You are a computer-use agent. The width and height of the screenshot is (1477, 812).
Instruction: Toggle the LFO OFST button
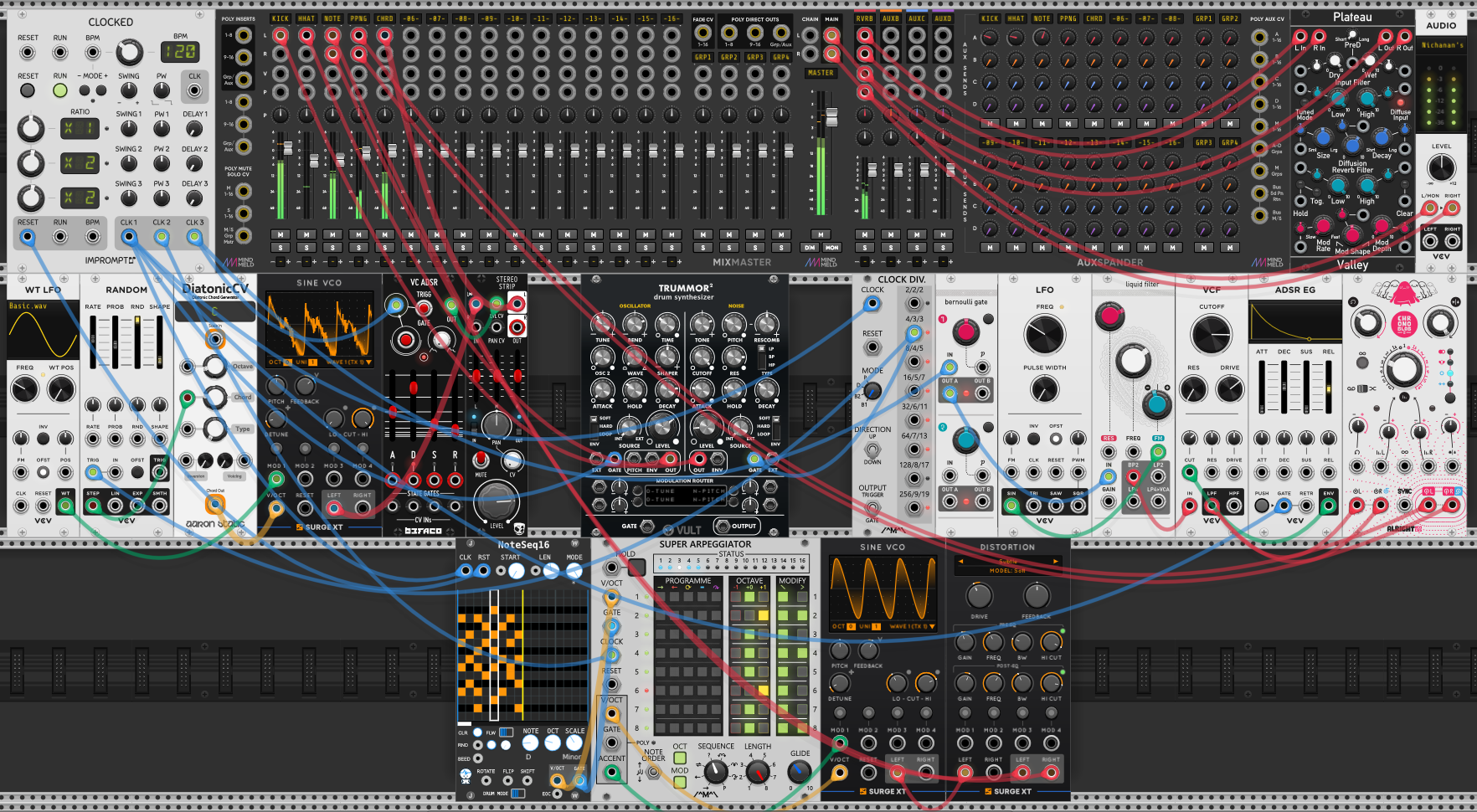[x=1056, y=439]
